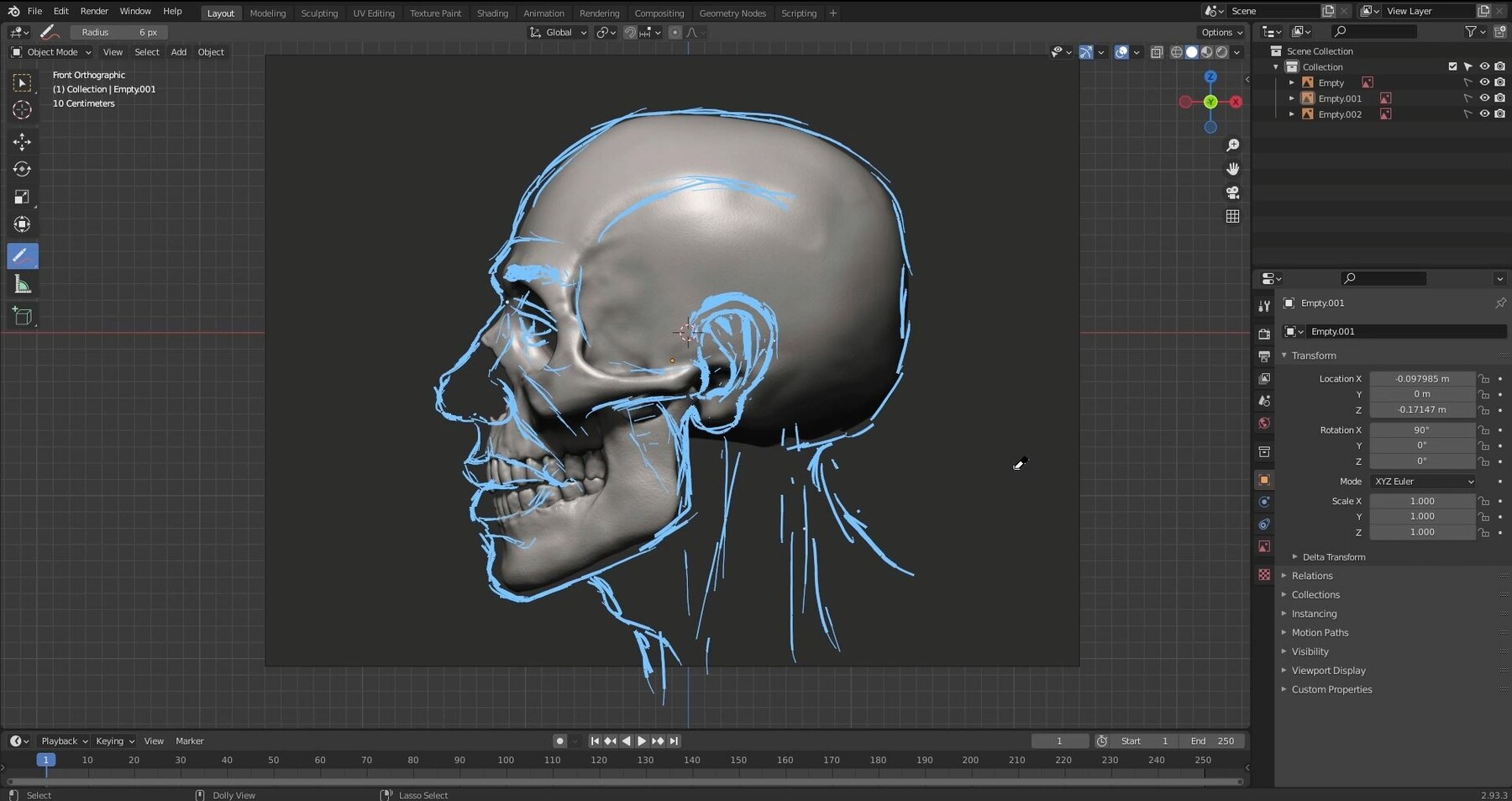This screenshot has height=801, width=1512.
Task: Click the Scale X value field
Action: coord(1423,501)
